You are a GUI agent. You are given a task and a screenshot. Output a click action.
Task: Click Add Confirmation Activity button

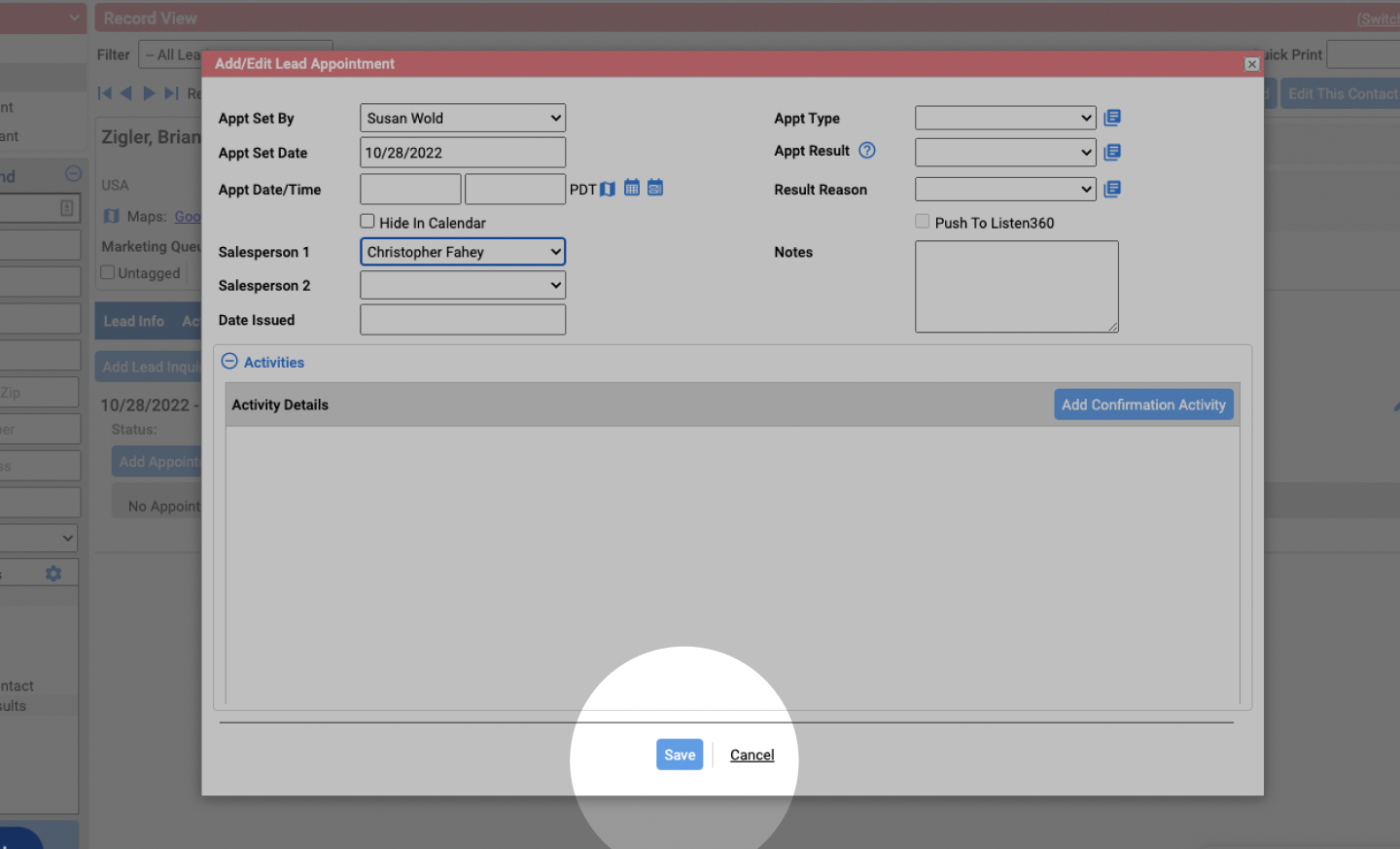click(x=1143, y=405)
